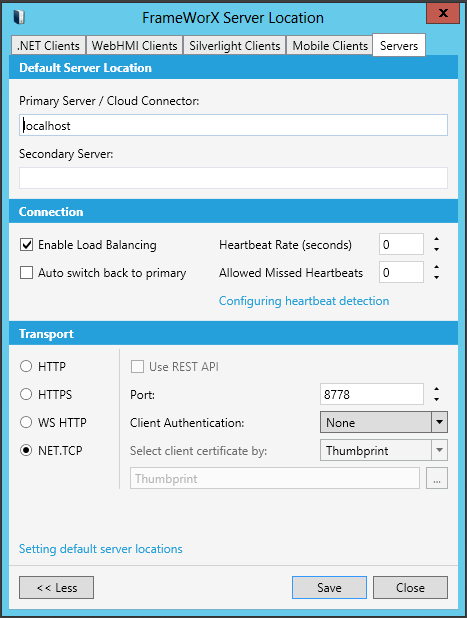
Task: Select the HTTPS transport radio button
Action: pos(26,394)
